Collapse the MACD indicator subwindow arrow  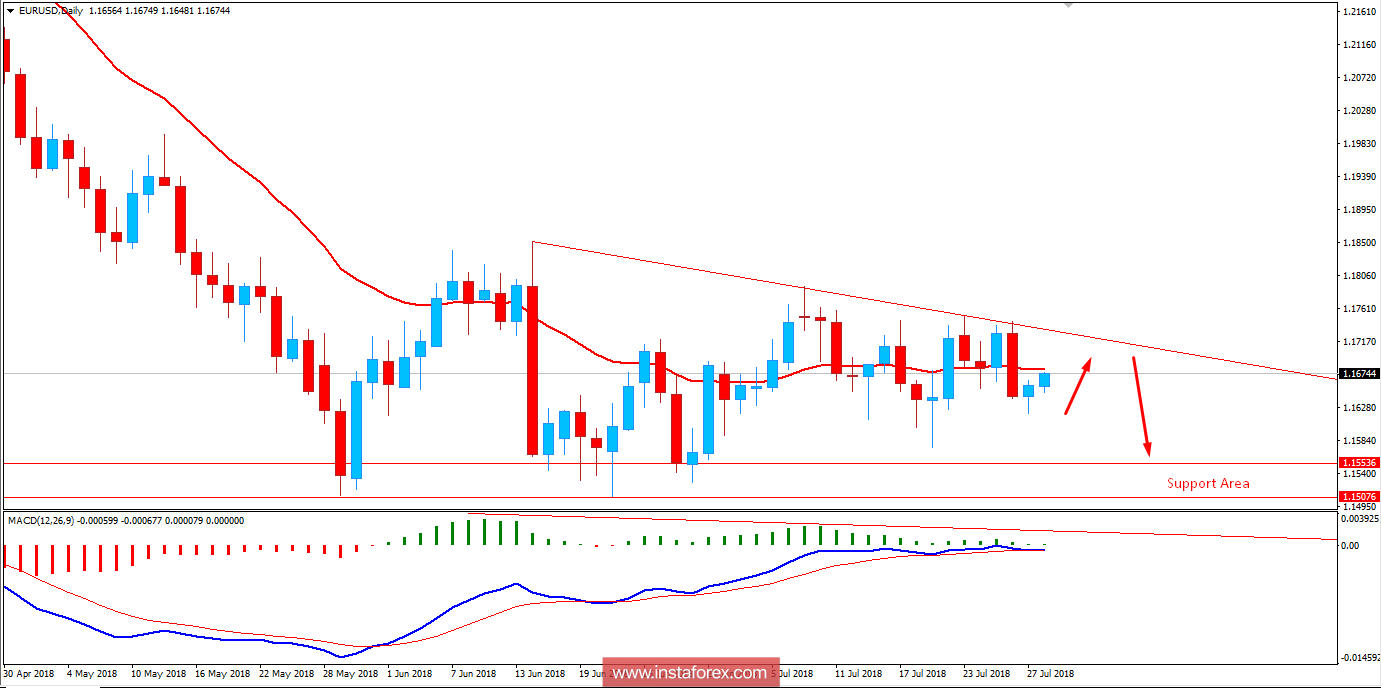8,521
